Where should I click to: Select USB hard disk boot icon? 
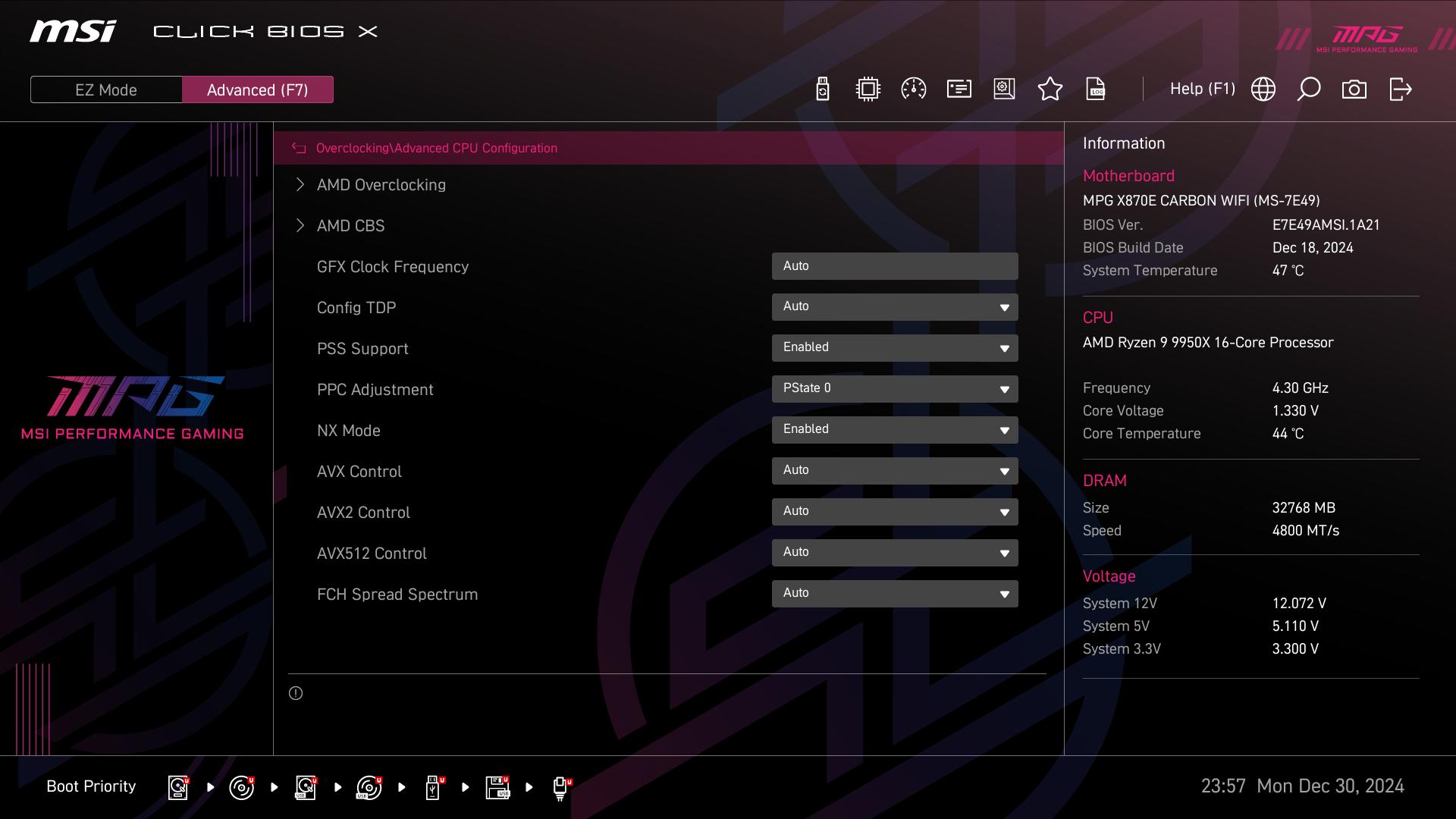(306, 787)
